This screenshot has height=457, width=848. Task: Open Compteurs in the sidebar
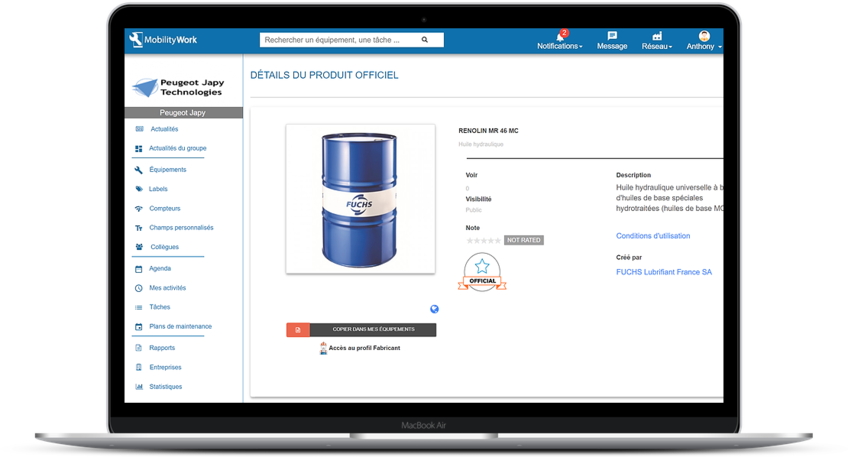(x=164, y=208)
